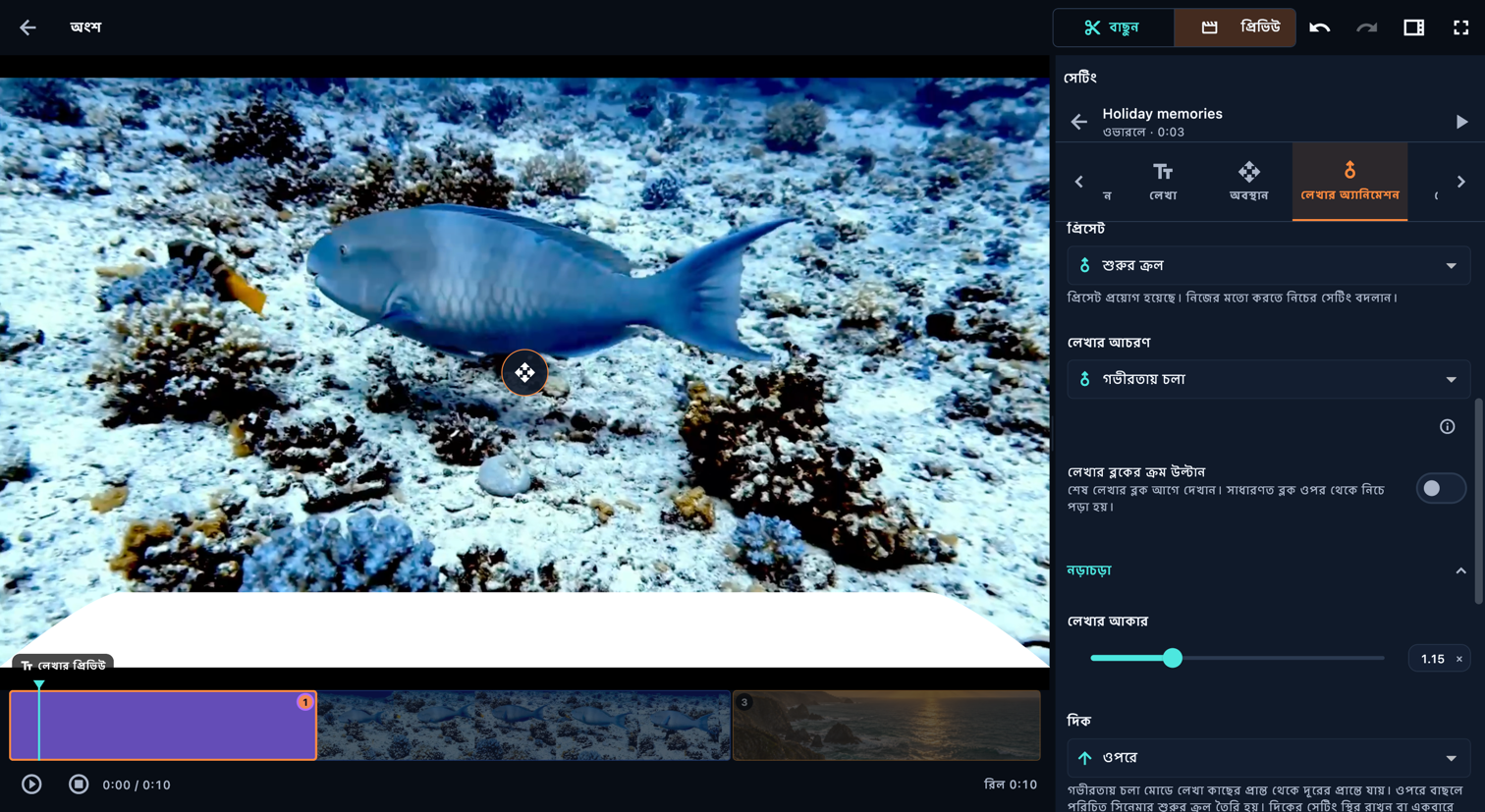1485x812 pixels.
Task: Toggle reverse text block order switch
Action: point(1440,488)
